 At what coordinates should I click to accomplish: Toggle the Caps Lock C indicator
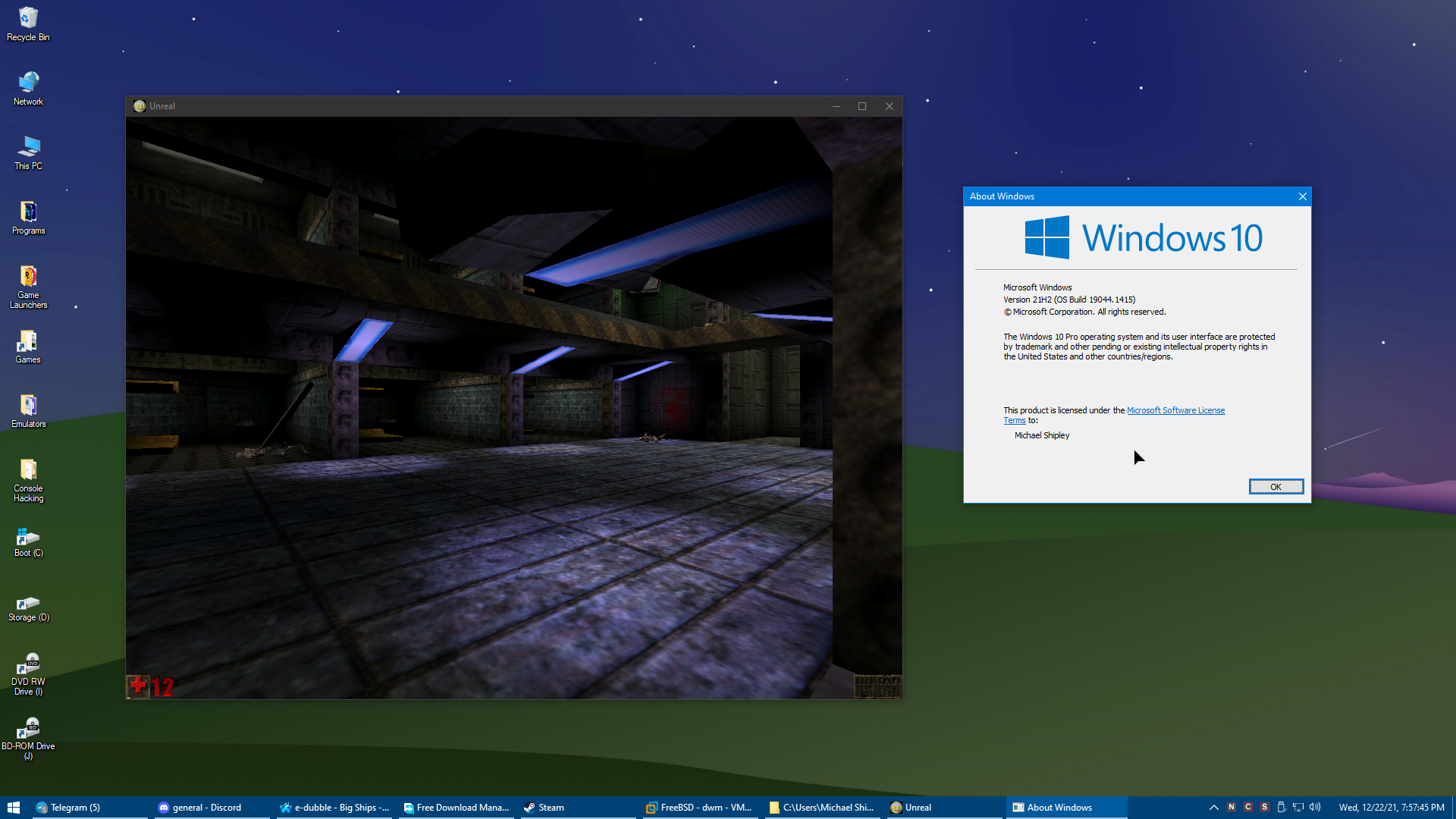[1248, 807]
